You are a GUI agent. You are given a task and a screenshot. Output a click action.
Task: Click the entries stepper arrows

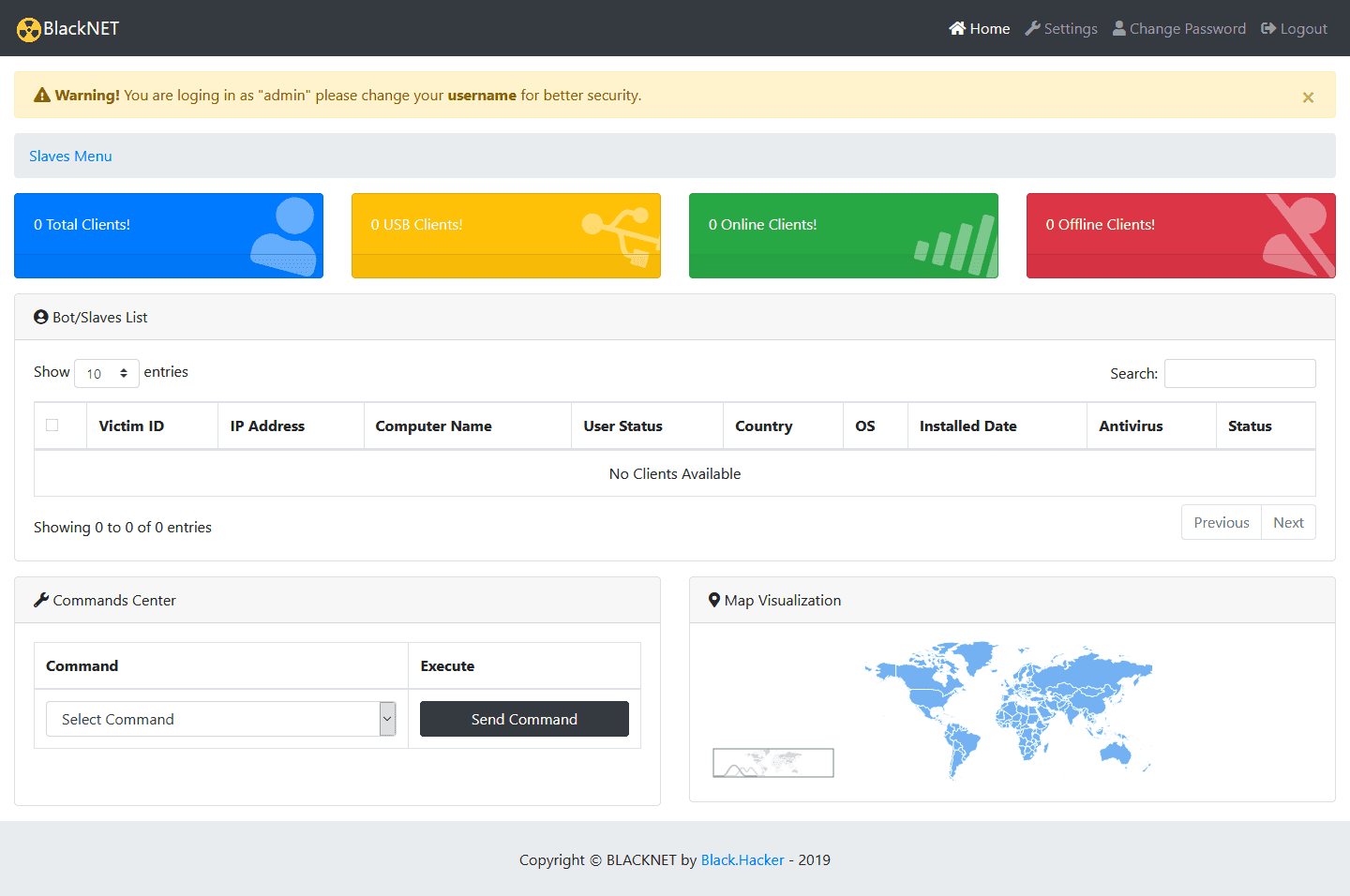tap(126, 373)
